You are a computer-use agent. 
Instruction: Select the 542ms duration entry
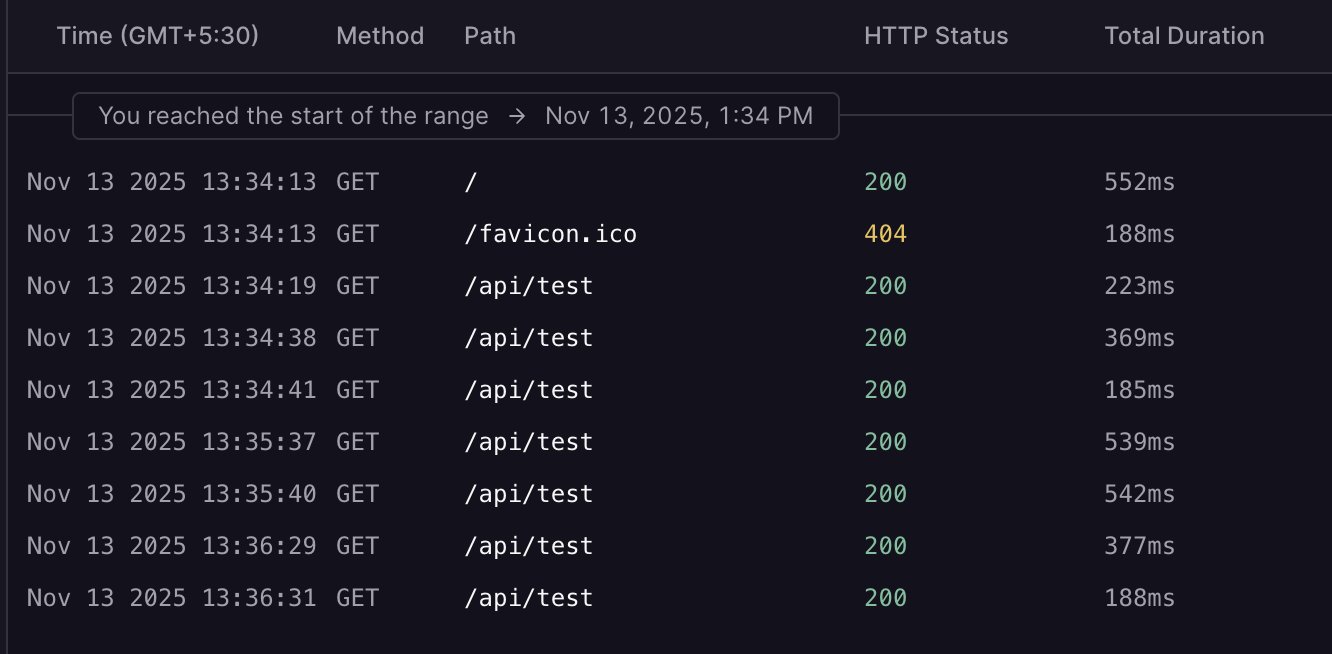(1139, 494)
